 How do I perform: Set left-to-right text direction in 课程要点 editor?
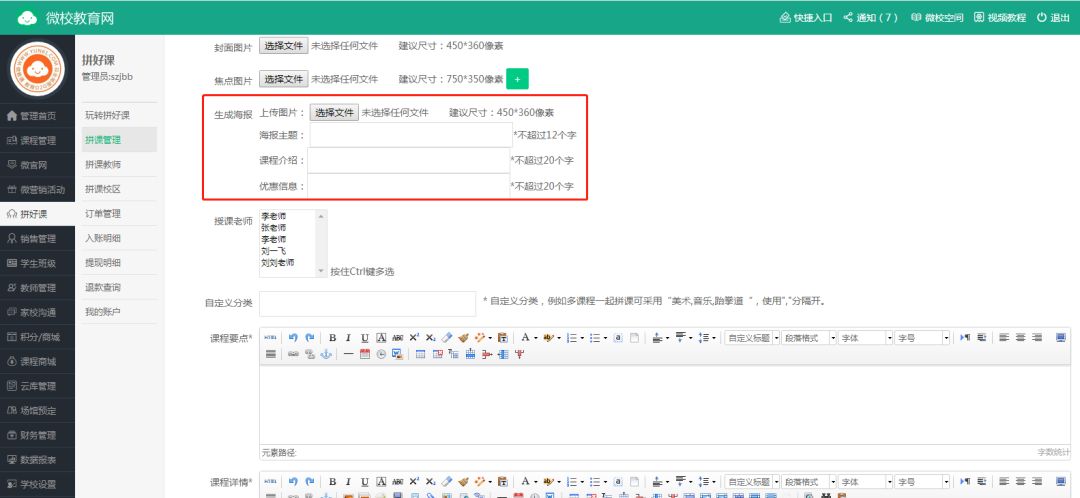pyautogui.click(x=965, y=338)
